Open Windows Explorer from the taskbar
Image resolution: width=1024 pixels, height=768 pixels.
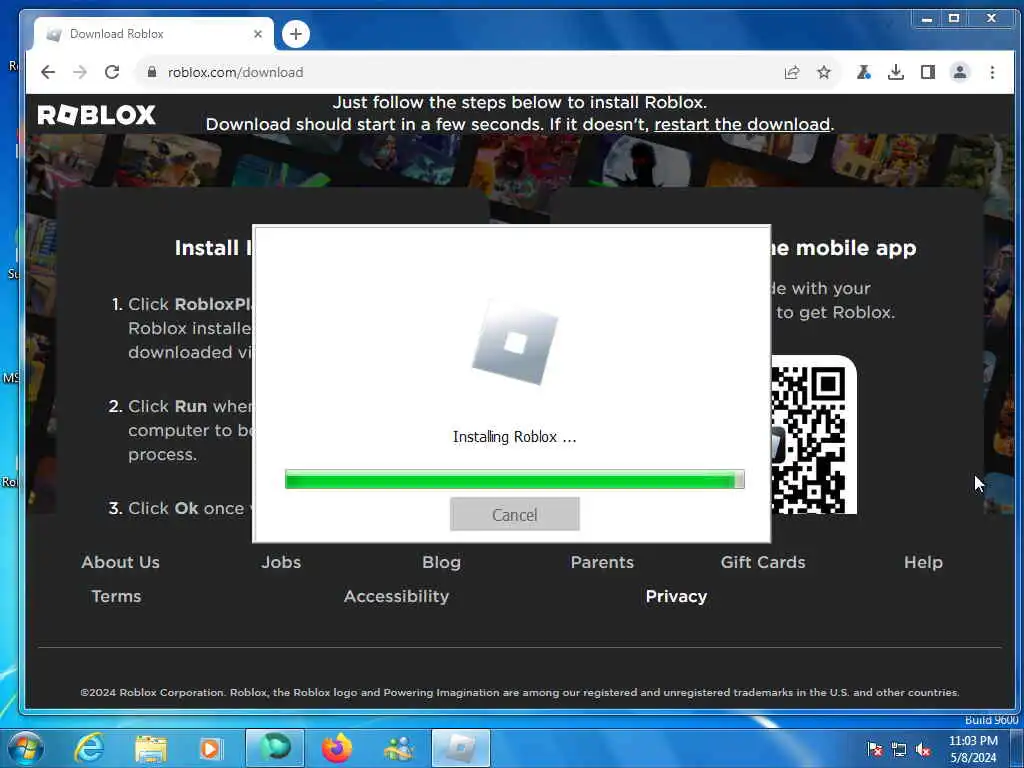point(151,748)
